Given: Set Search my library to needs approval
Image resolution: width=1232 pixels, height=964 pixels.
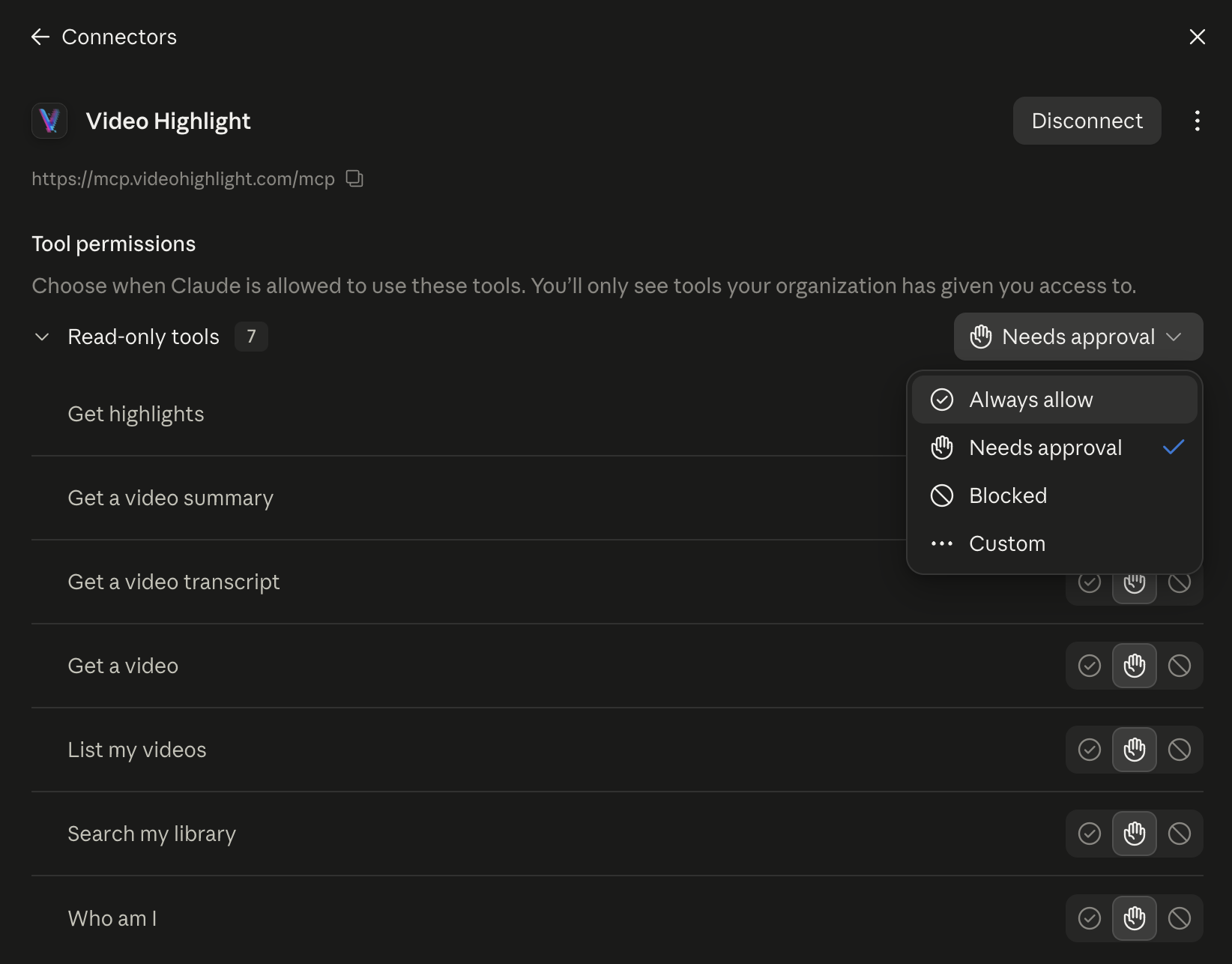Looking at the screenshot, I should 1134,834.
